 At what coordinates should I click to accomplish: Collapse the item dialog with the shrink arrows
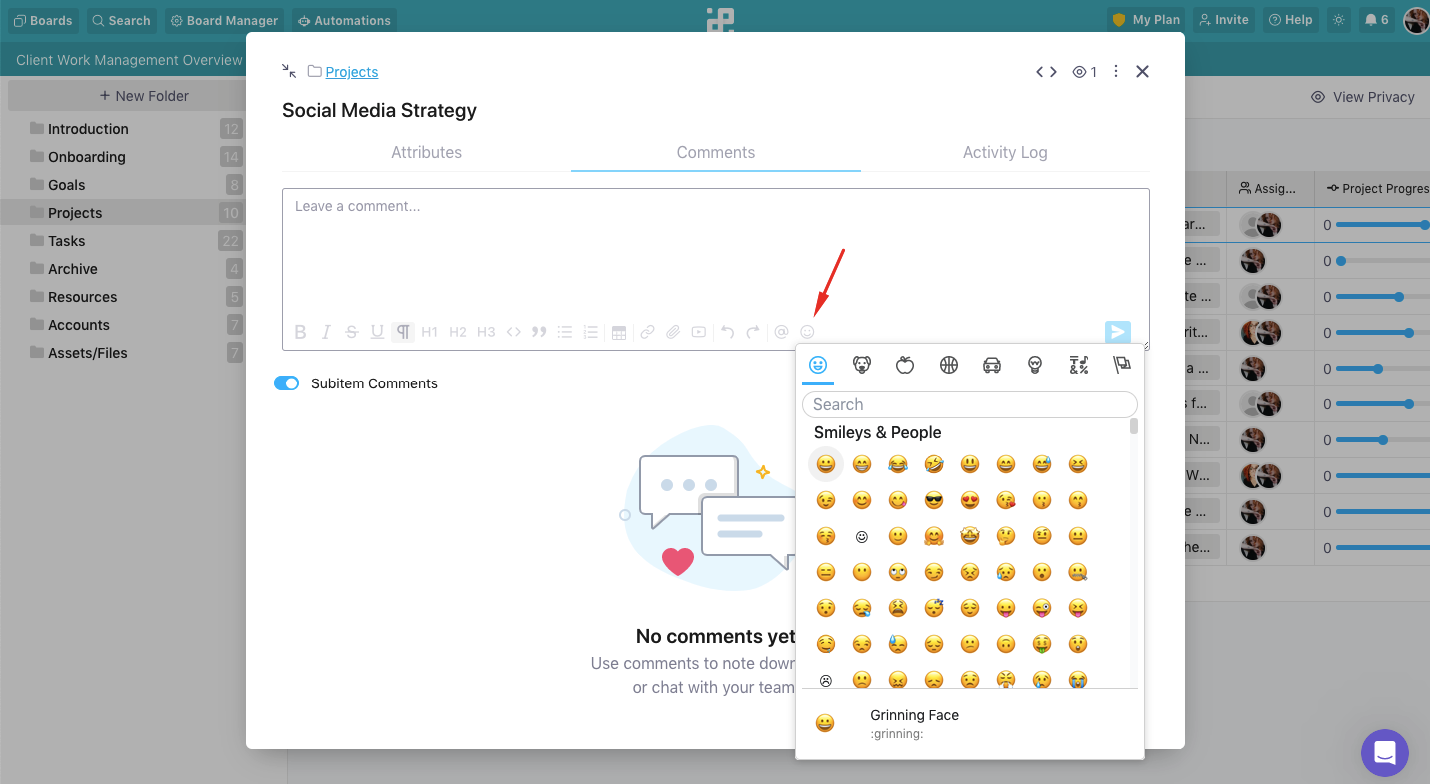pyautogui.click(x=289, y=71)
